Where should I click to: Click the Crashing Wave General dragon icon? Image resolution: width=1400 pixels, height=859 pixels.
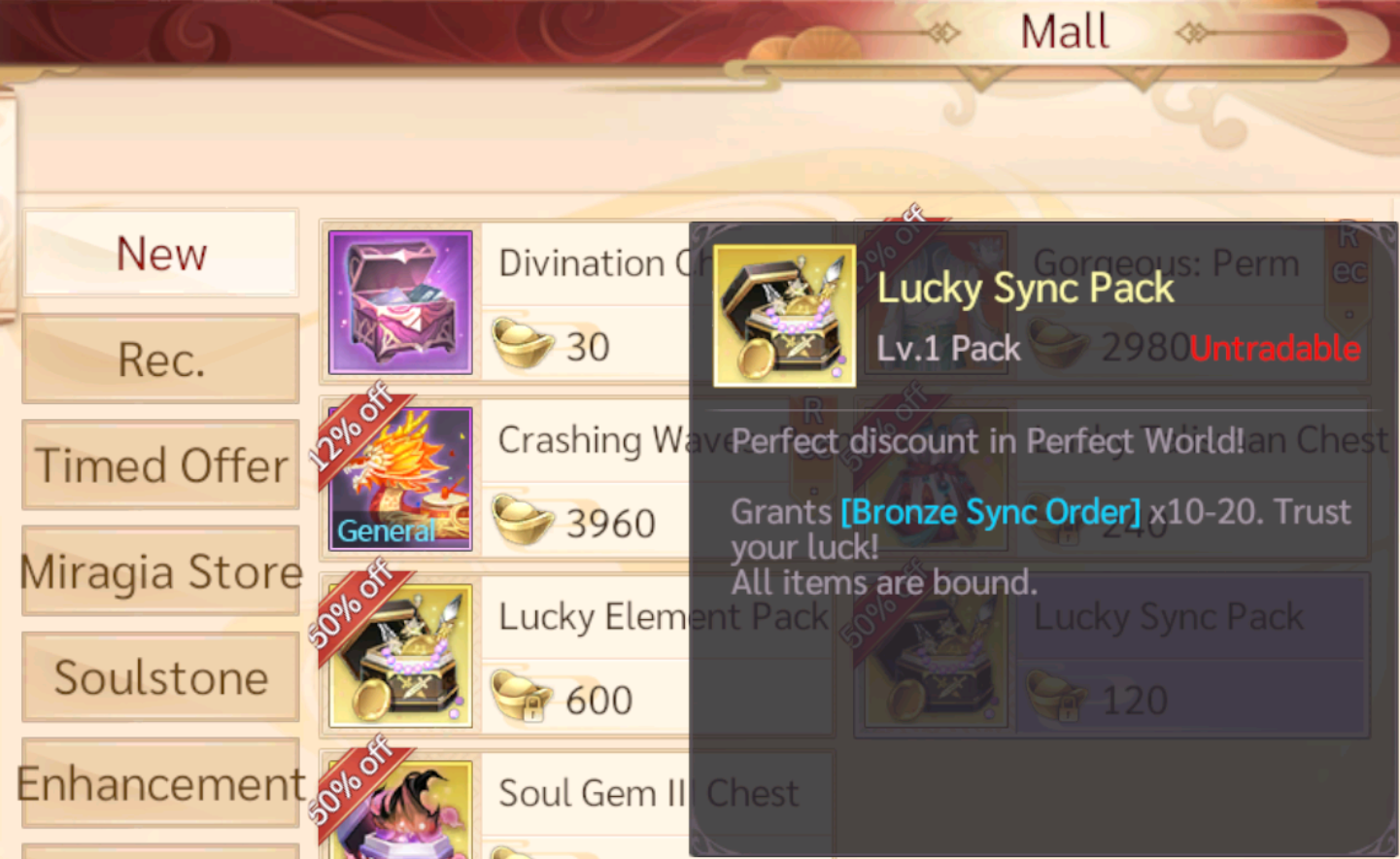(400, 479)
